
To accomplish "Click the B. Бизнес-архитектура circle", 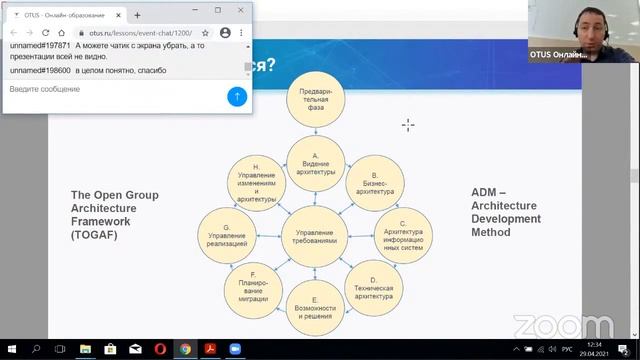I will [x=375, y=183].
